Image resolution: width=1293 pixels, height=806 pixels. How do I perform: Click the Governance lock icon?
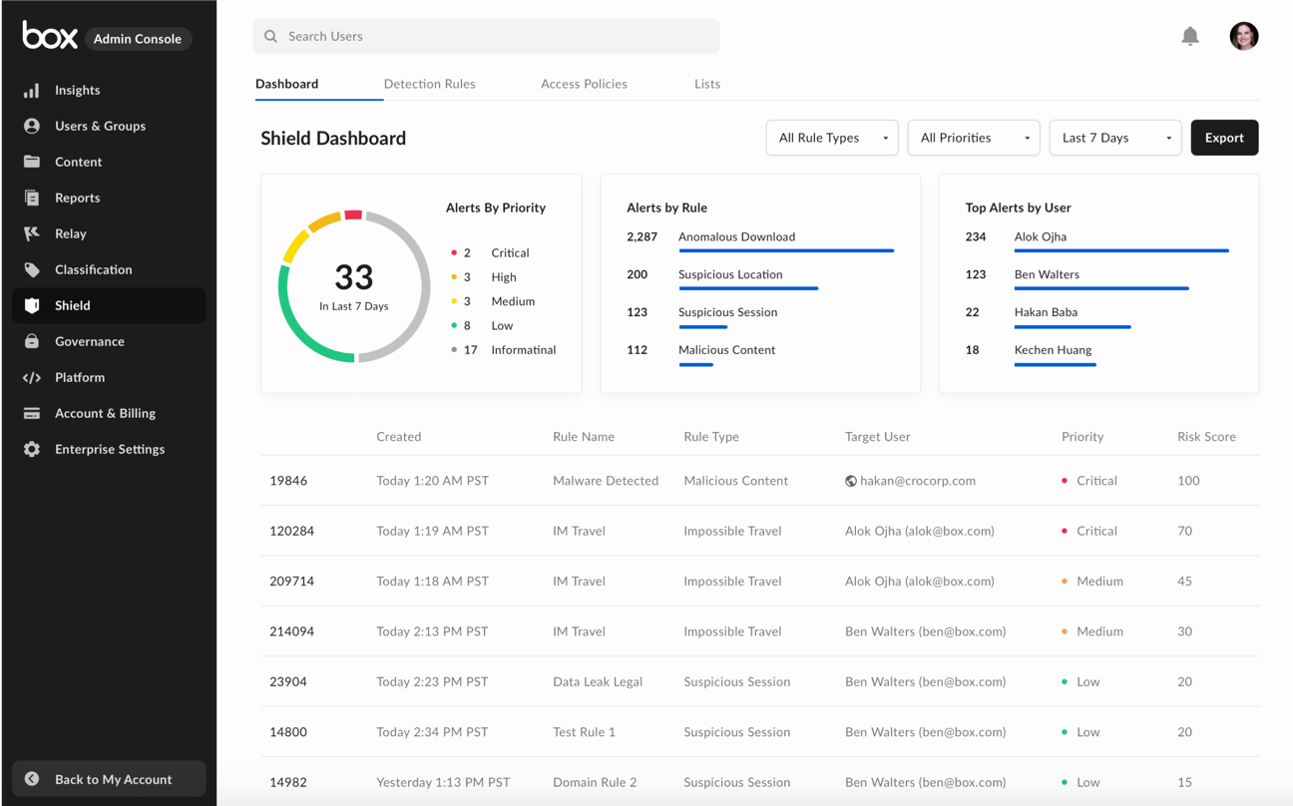(x=32, y=342)
